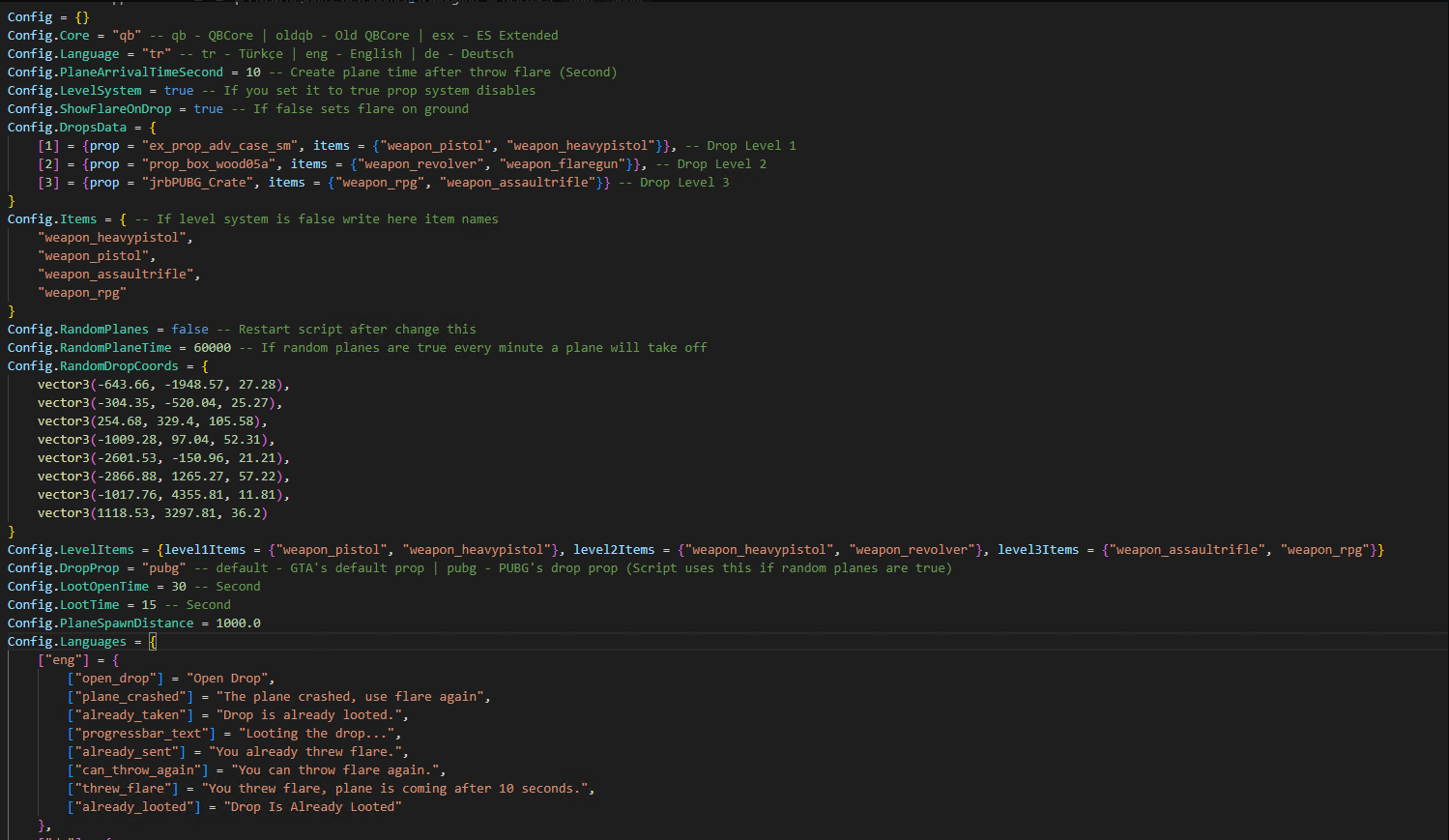Click the ["eng"] language table key

coord(64,660)
